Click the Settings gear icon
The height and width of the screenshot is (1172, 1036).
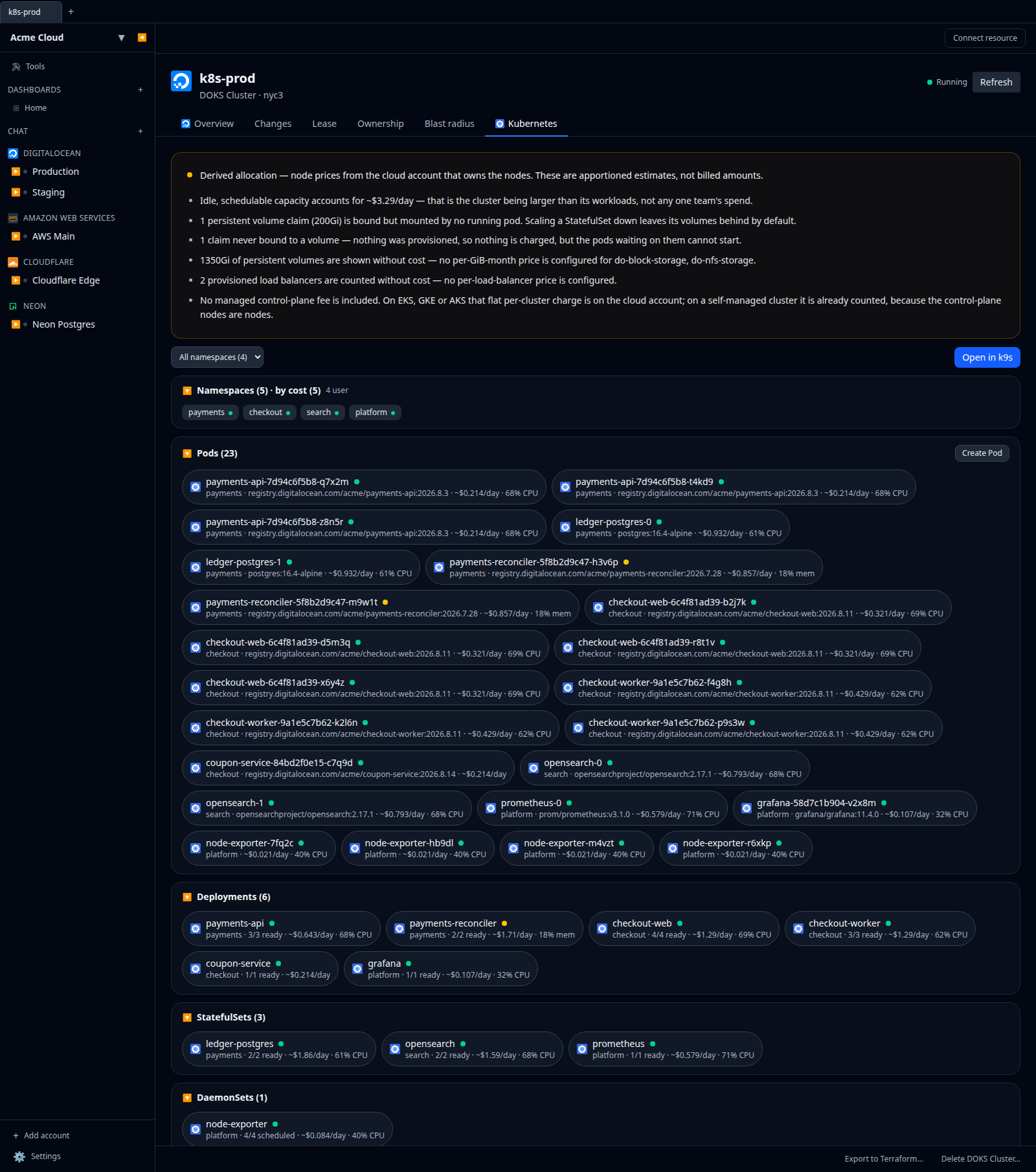click(19, 1156)
